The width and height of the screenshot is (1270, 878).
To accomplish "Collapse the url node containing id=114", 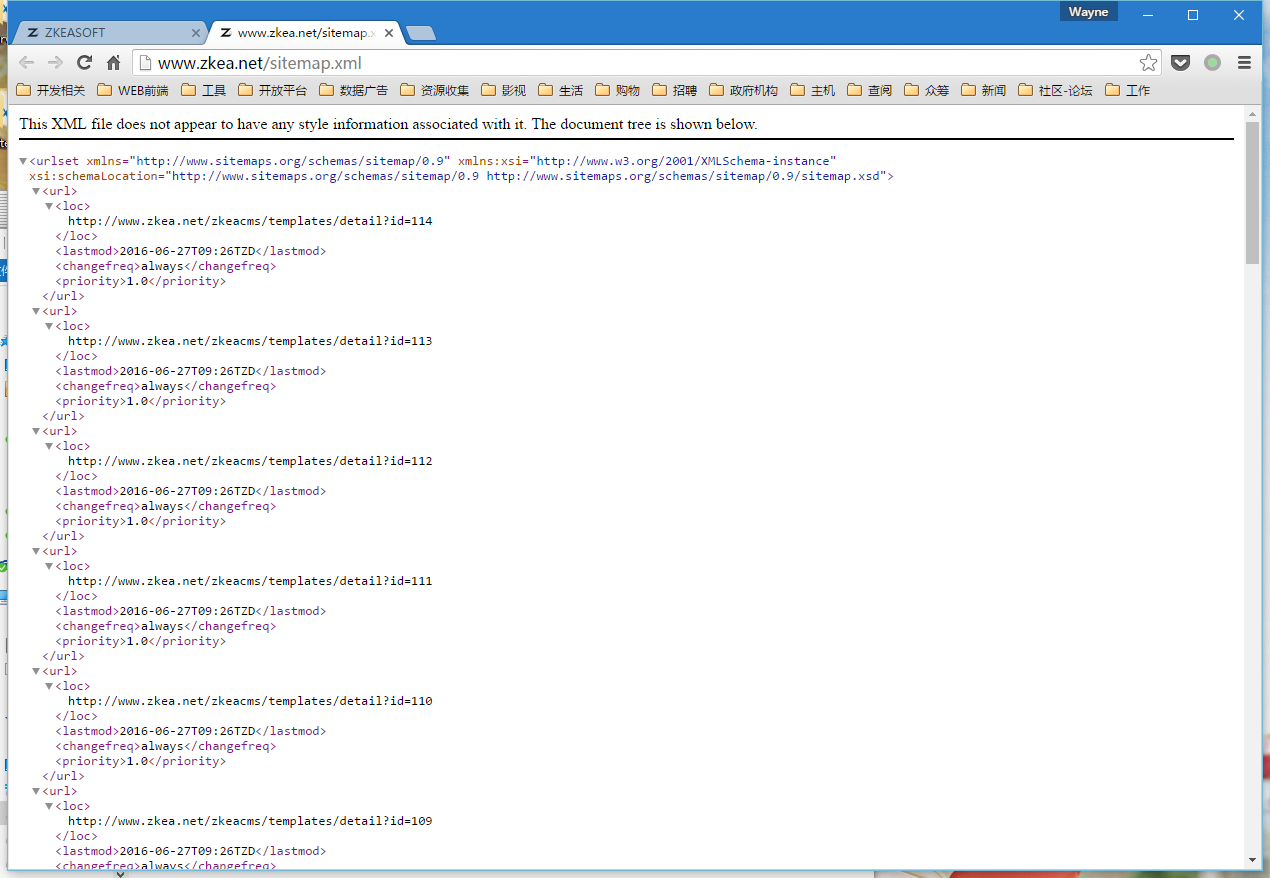I will (x=36, y=191).
